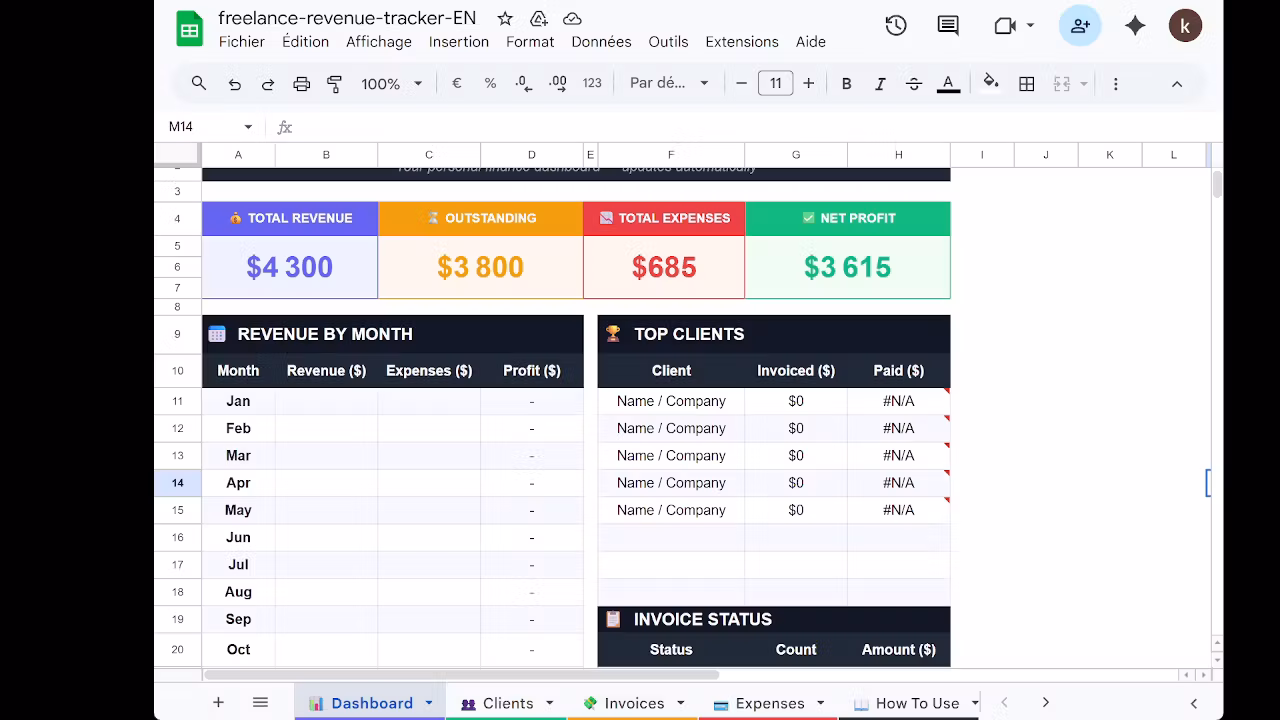
Task: Format as percent
Action: [x=490, y=84]
